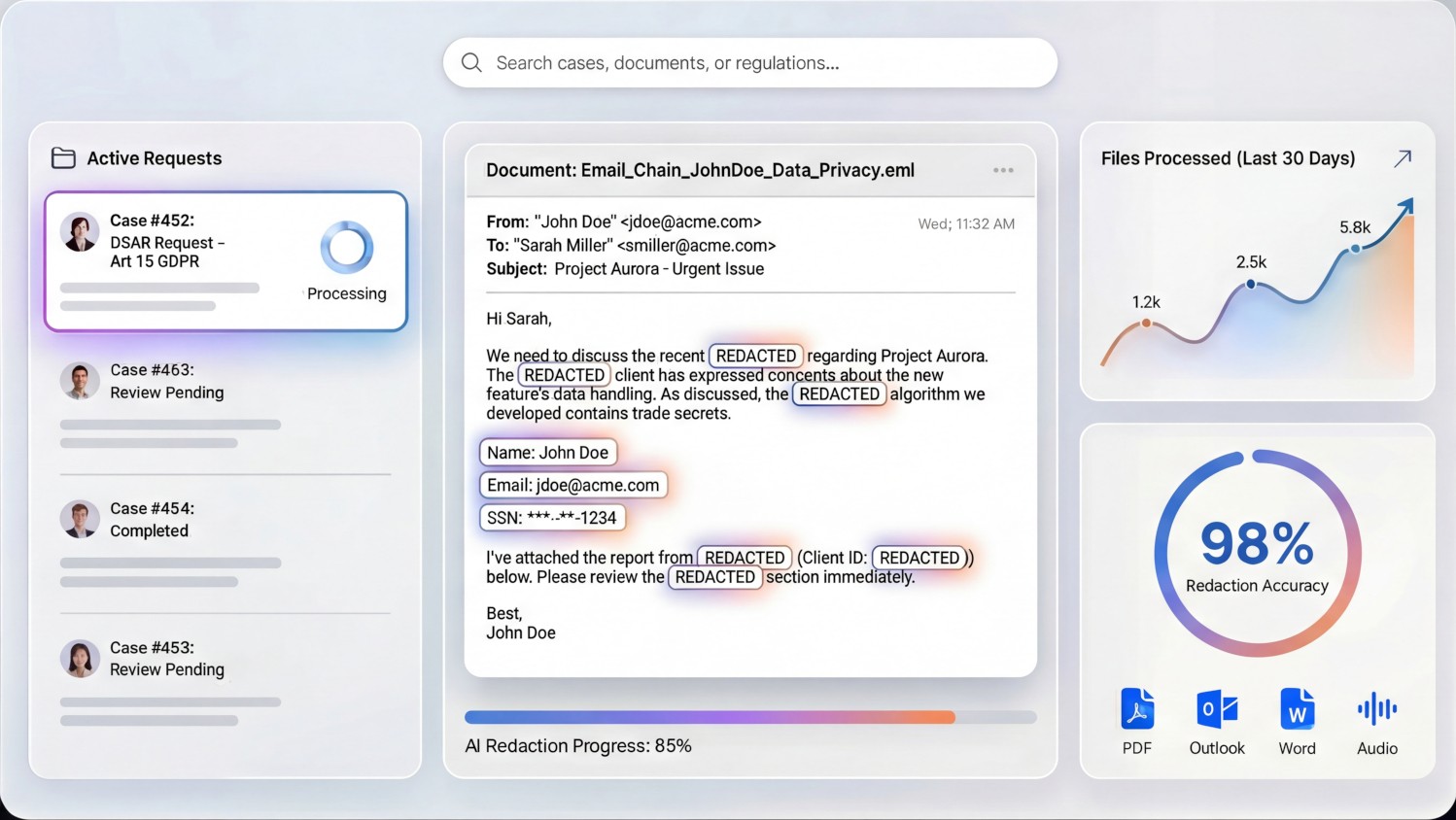Viewport: 1456px width, 820px height.
Task: Click the processing spinner on Case #452
Action: point(347,248)
